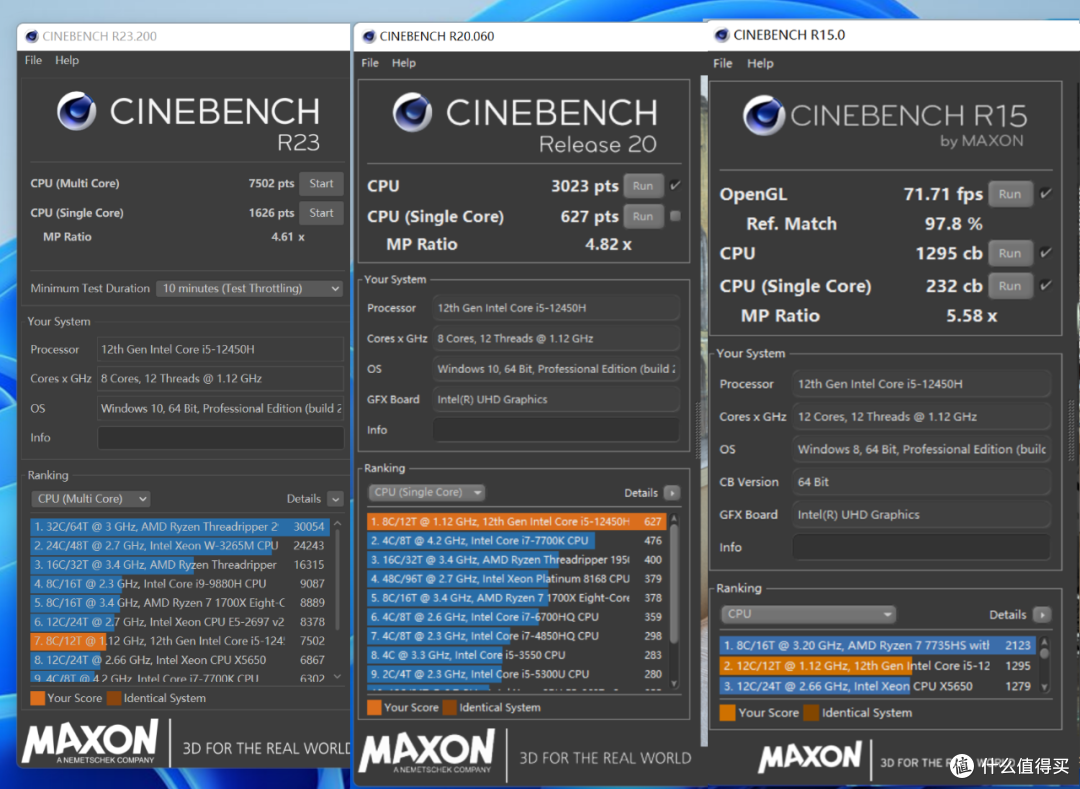Image resolution: width=1080 pixels, height=789 pixels.
Task: Run the OpenGL test in Cinebench R15
Action: (x=1010, y=194)
